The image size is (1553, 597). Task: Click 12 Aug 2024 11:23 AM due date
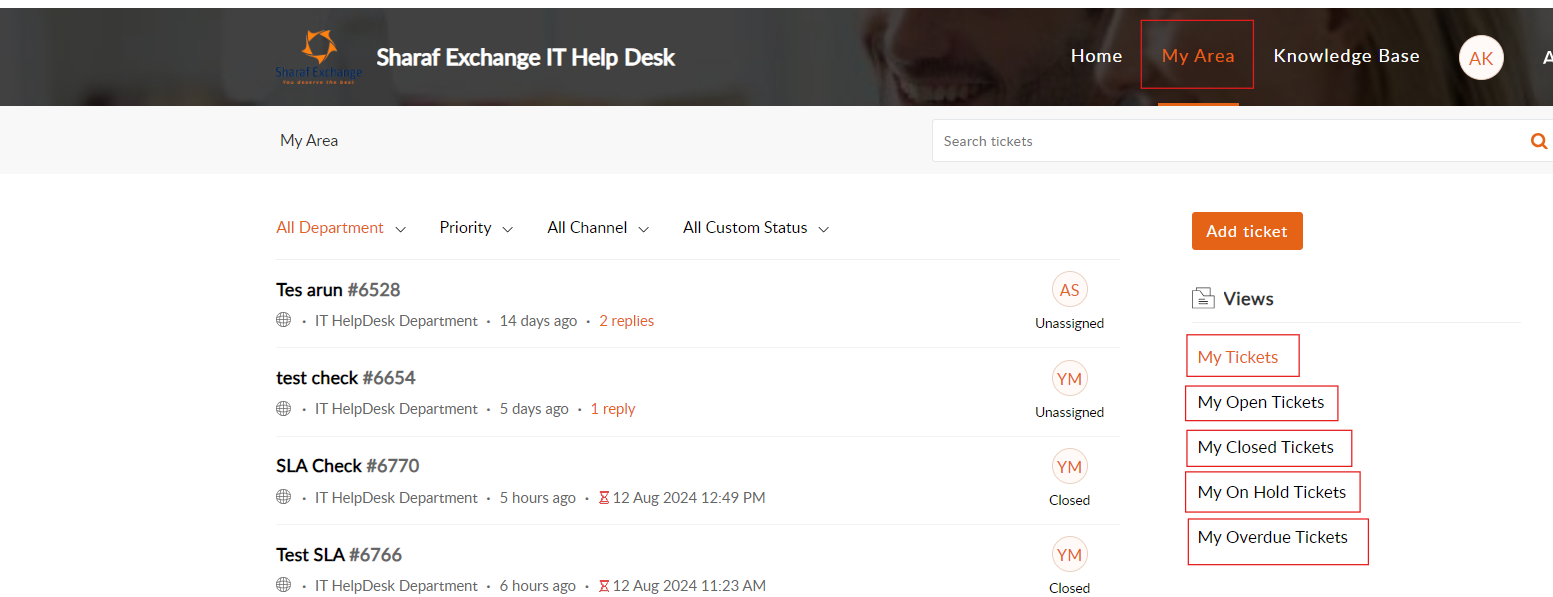[689, 586]
